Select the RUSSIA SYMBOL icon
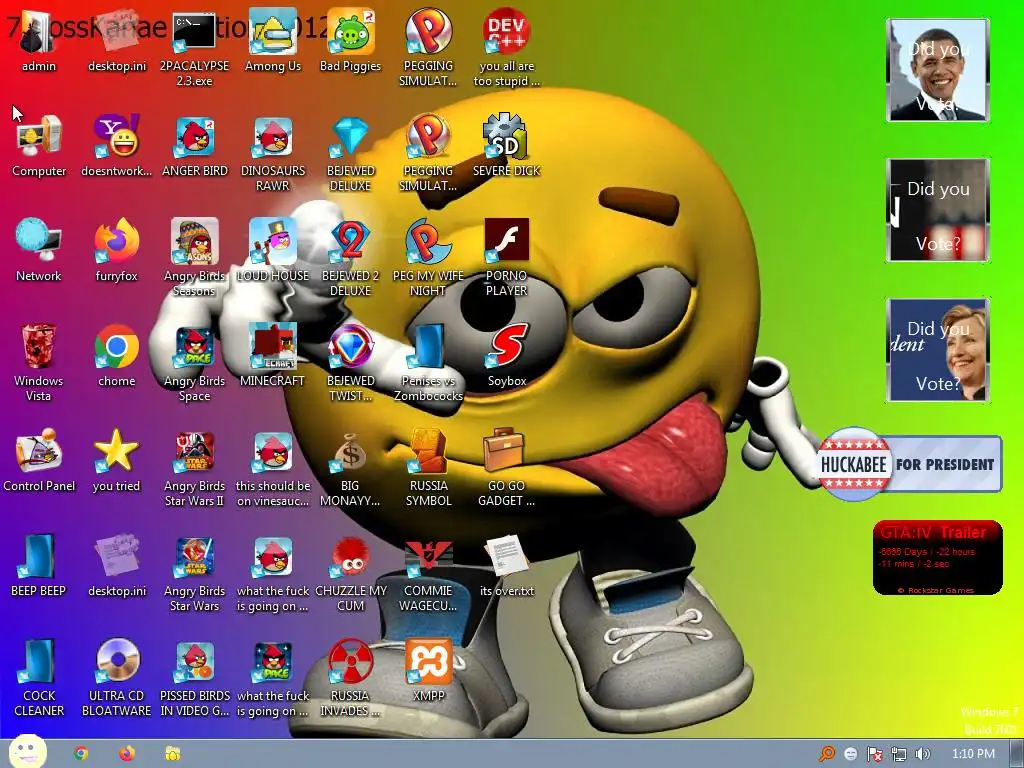 428,451
